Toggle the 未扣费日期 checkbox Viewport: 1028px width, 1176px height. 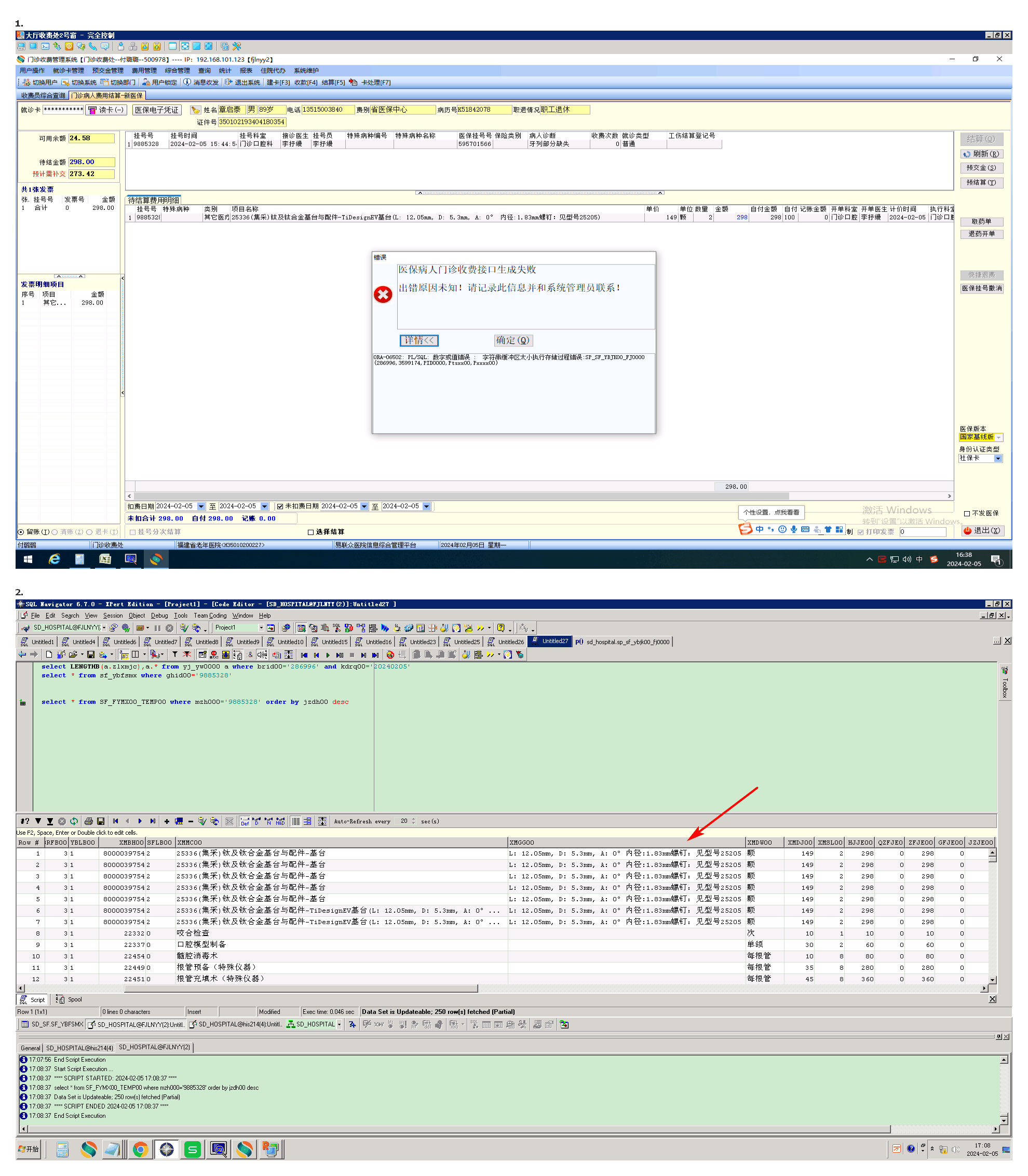pos(280,506)
